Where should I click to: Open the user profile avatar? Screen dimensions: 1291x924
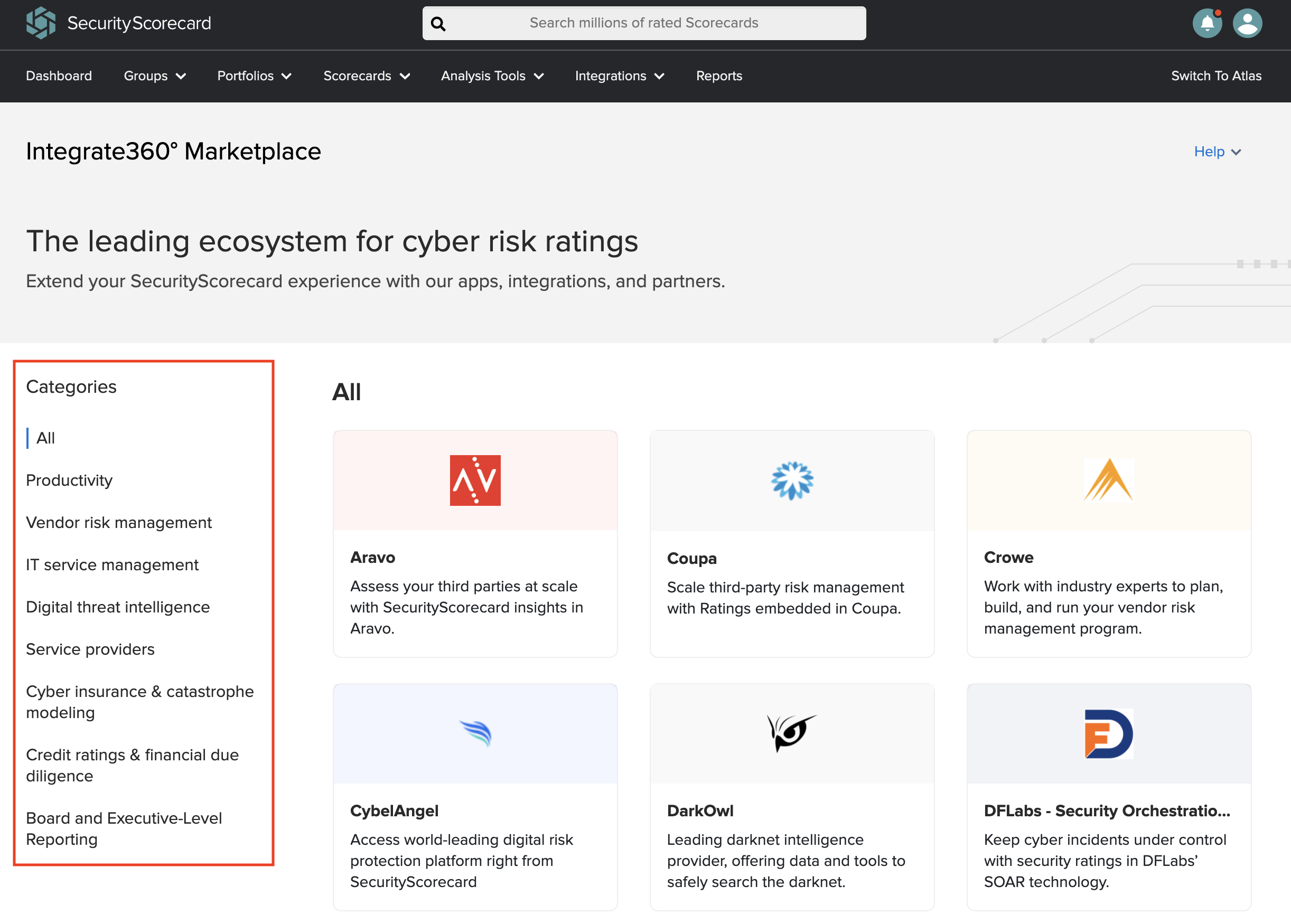(1247, 23)
